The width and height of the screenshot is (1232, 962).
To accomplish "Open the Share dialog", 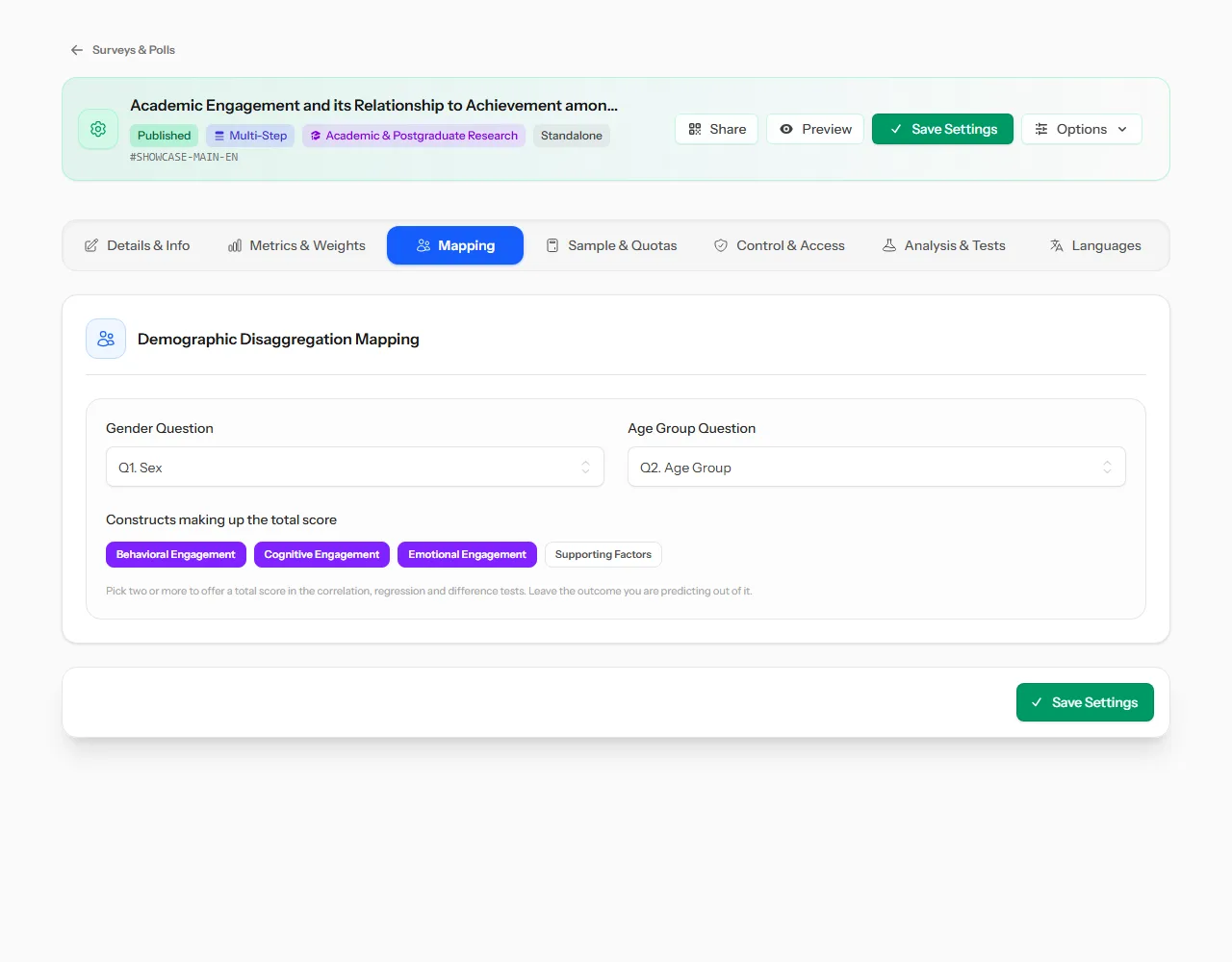I will 717,129.
